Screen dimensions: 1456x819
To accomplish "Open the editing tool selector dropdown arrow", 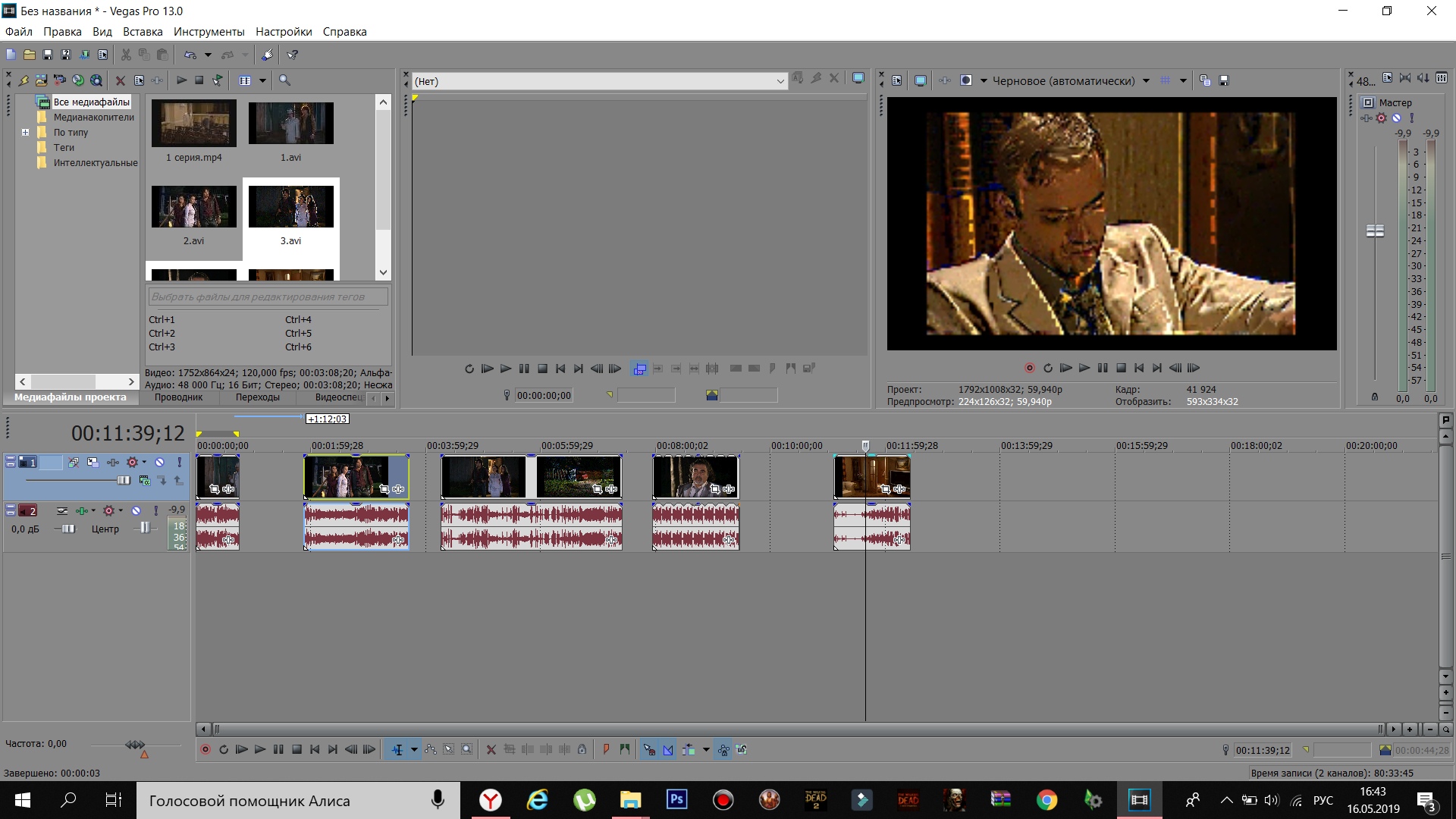I will (x=414, y=749).
